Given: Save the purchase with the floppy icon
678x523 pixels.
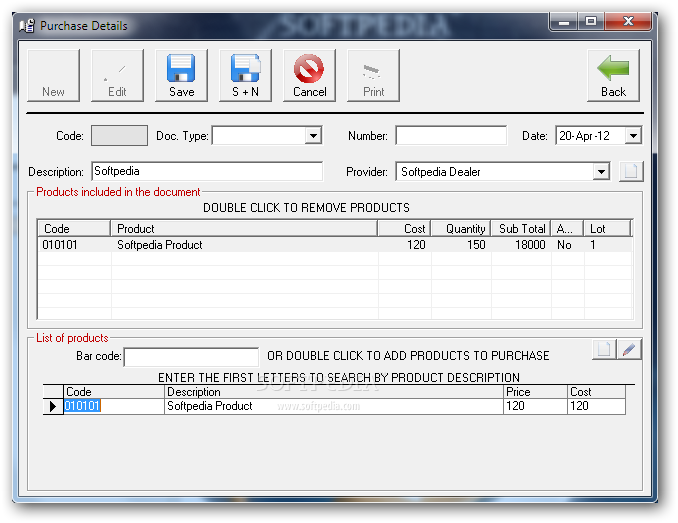Looking at the screenshot, I should tap(181, 76).
